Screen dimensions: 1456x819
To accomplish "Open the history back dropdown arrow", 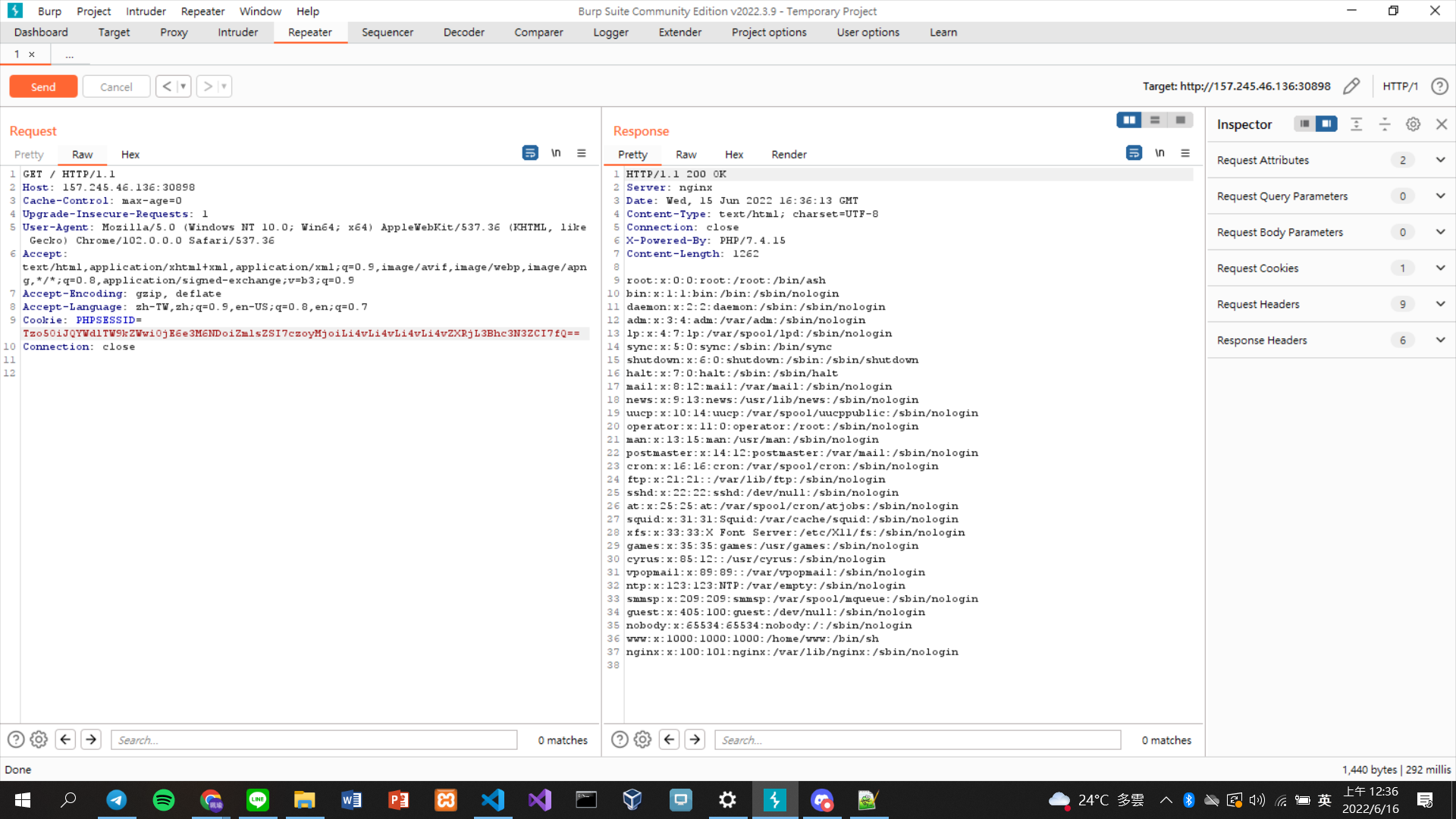I will pyautogui.click(x=183, y=86).
